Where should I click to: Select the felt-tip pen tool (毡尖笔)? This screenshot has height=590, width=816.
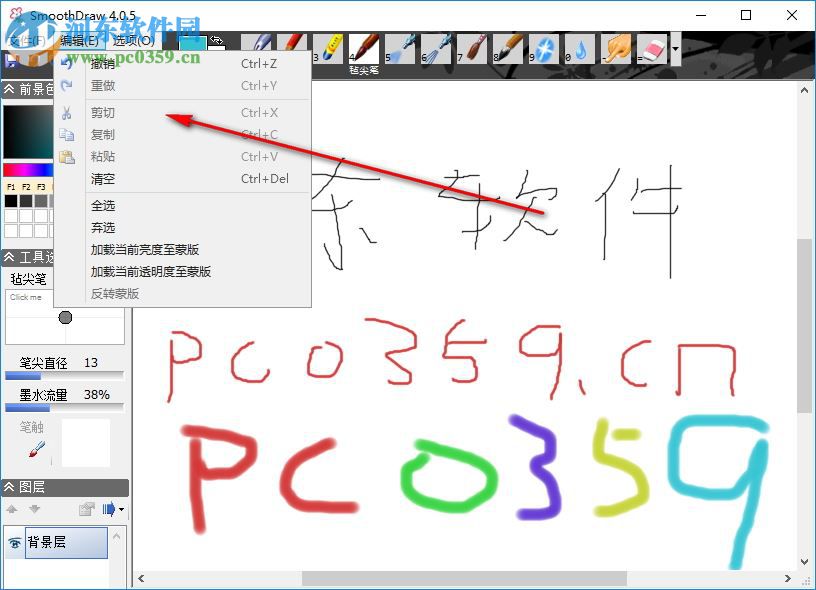[x=361, y=47]
